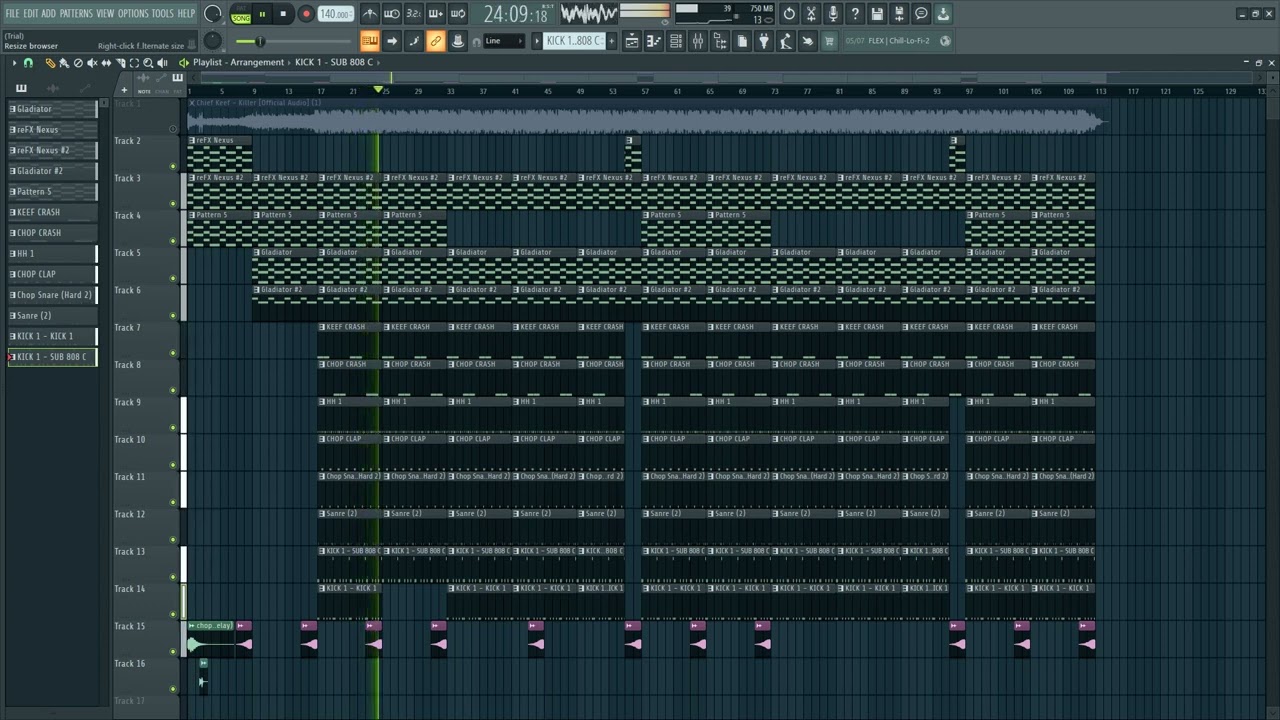Open the OPTIONS menu
The height and width of the screenshot is (720, 1280).
[133, 13]
